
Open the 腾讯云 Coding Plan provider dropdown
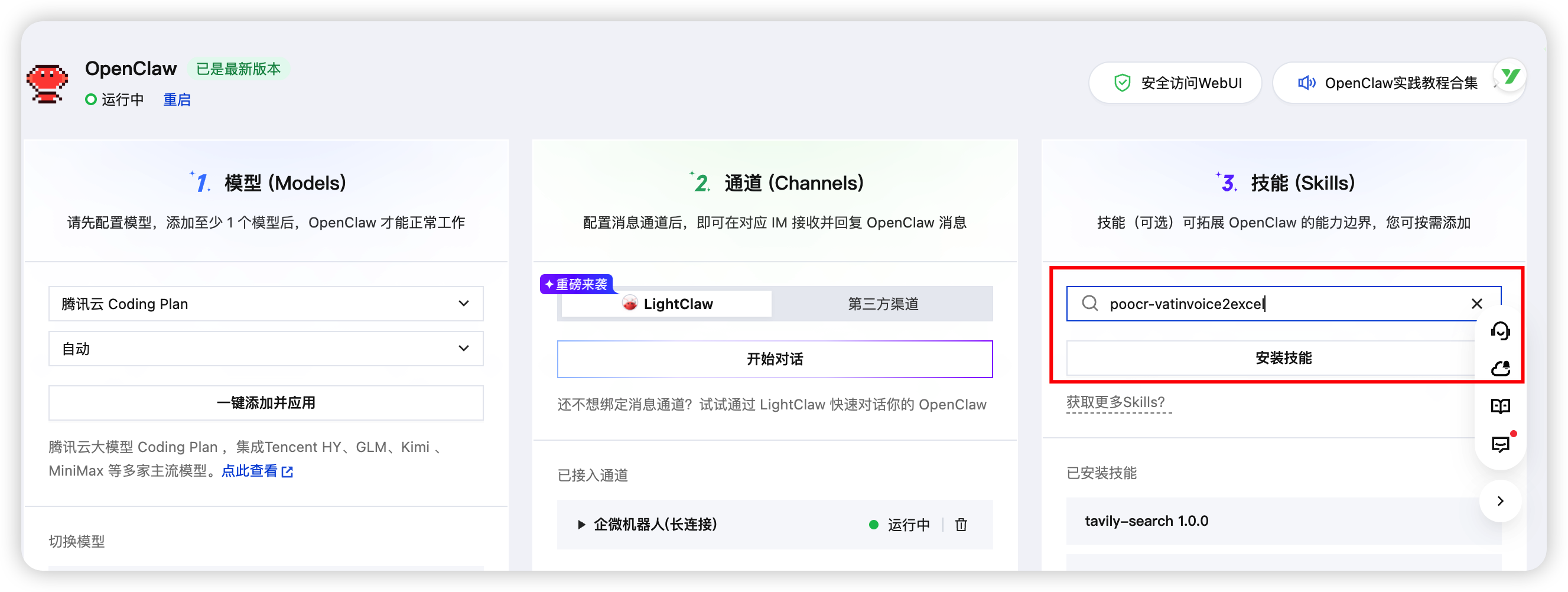[266, 304]
